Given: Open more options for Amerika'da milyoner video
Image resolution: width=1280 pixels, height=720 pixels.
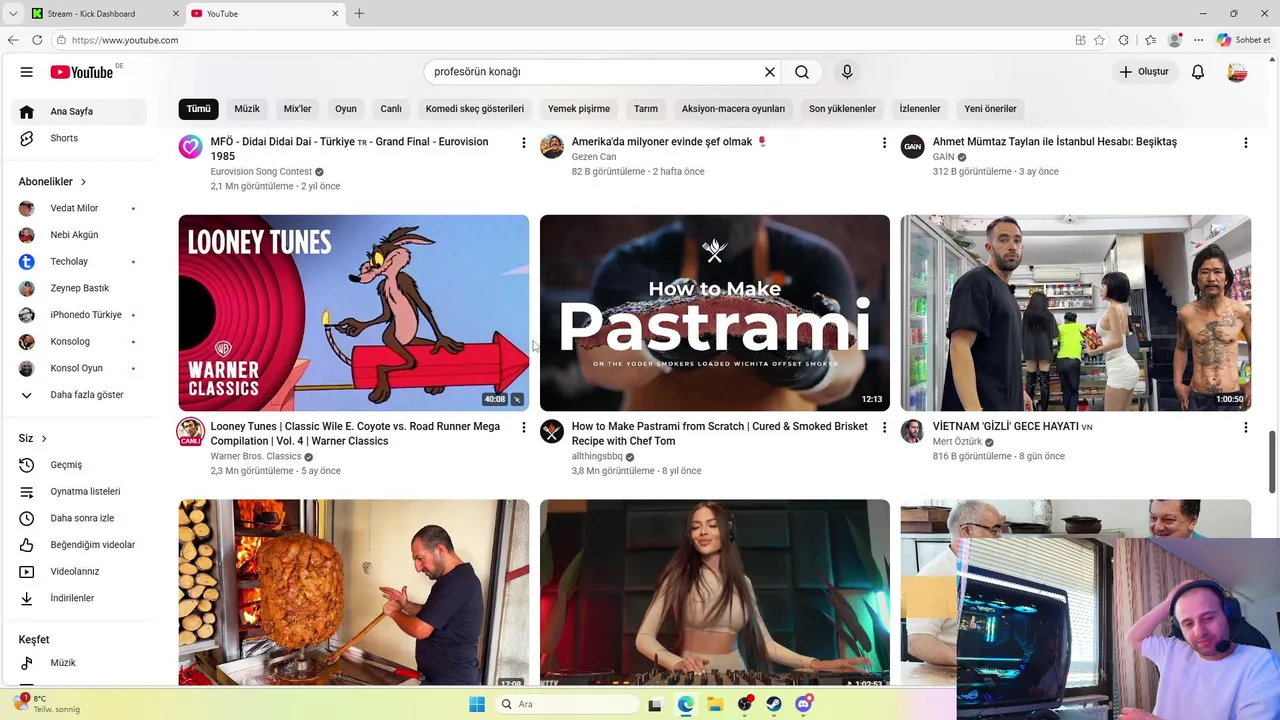Looking at the screenshot, I should pyautogui.click(x=884, y=143).
